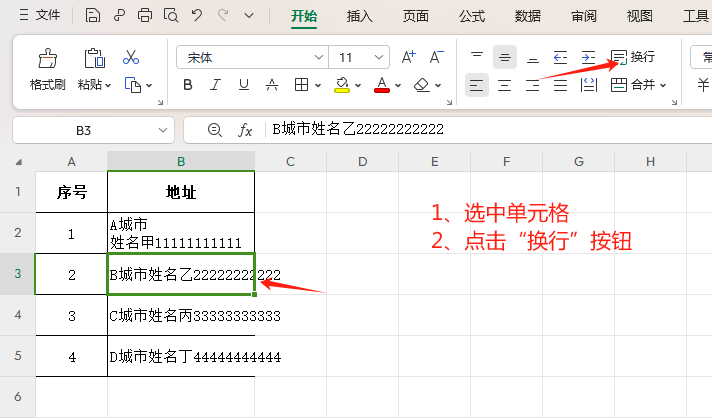
Task: Open Print Preview icon
Action: click(171, 15)
